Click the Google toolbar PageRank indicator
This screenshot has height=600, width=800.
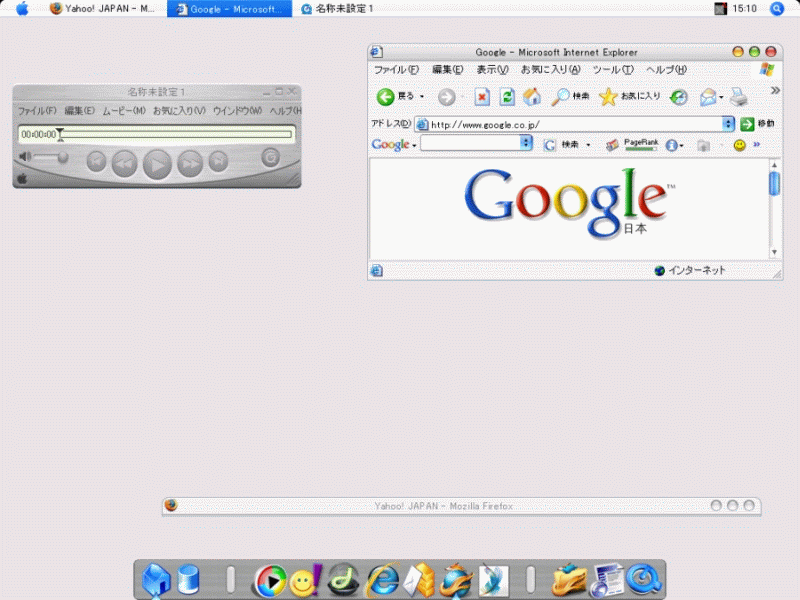click(x=641, y=145)
